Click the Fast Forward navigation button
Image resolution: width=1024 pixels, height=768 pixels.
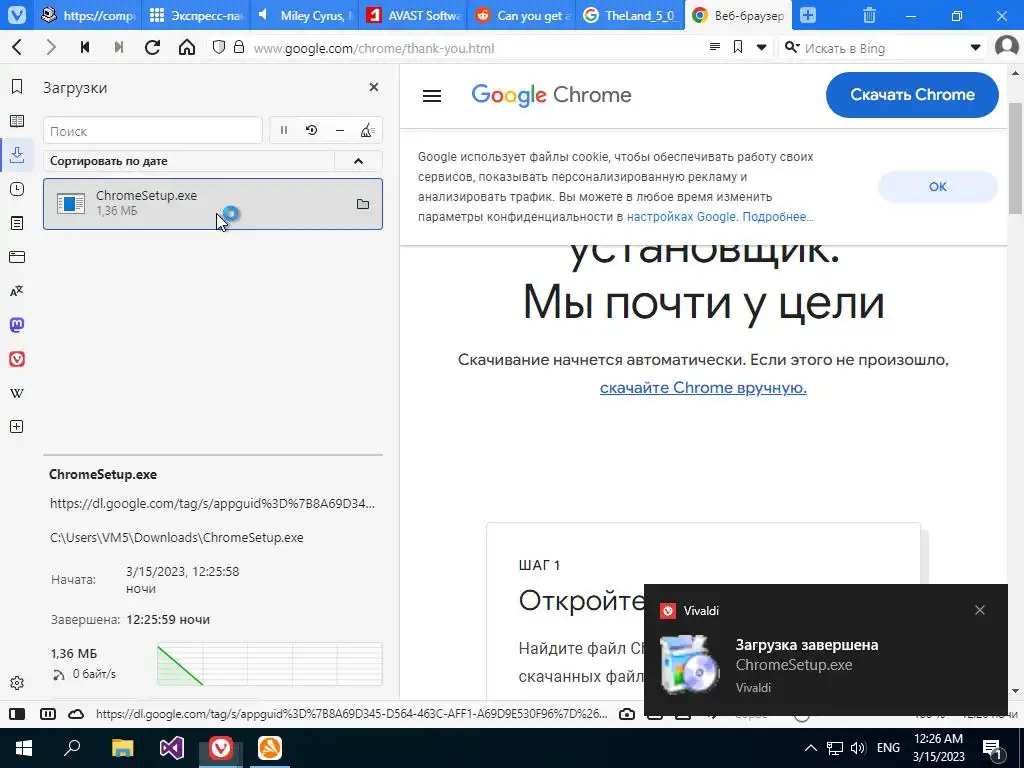pyautogui.click(x=119, y=47)
